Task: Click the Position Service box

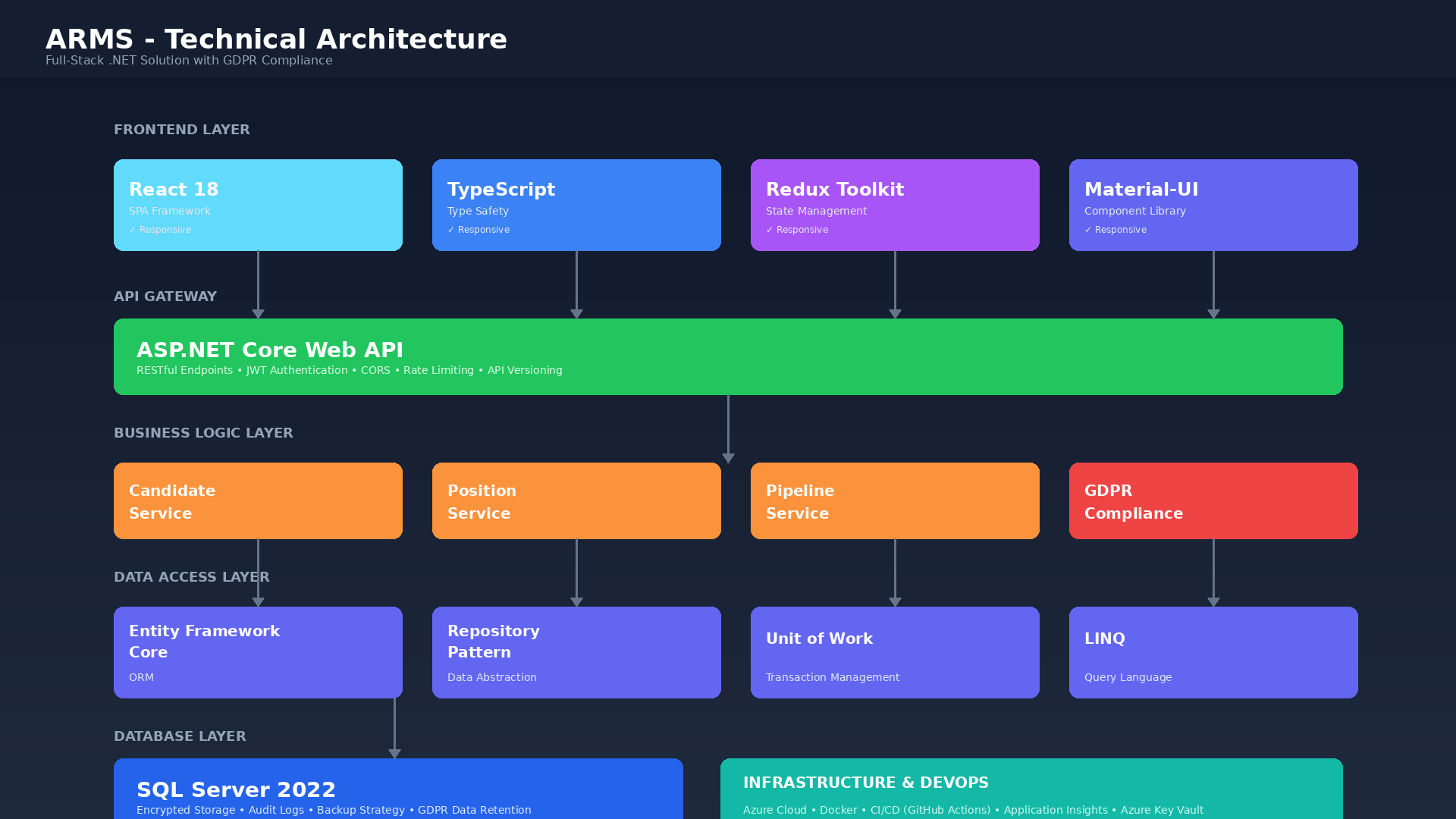Action: click(576, 500)
